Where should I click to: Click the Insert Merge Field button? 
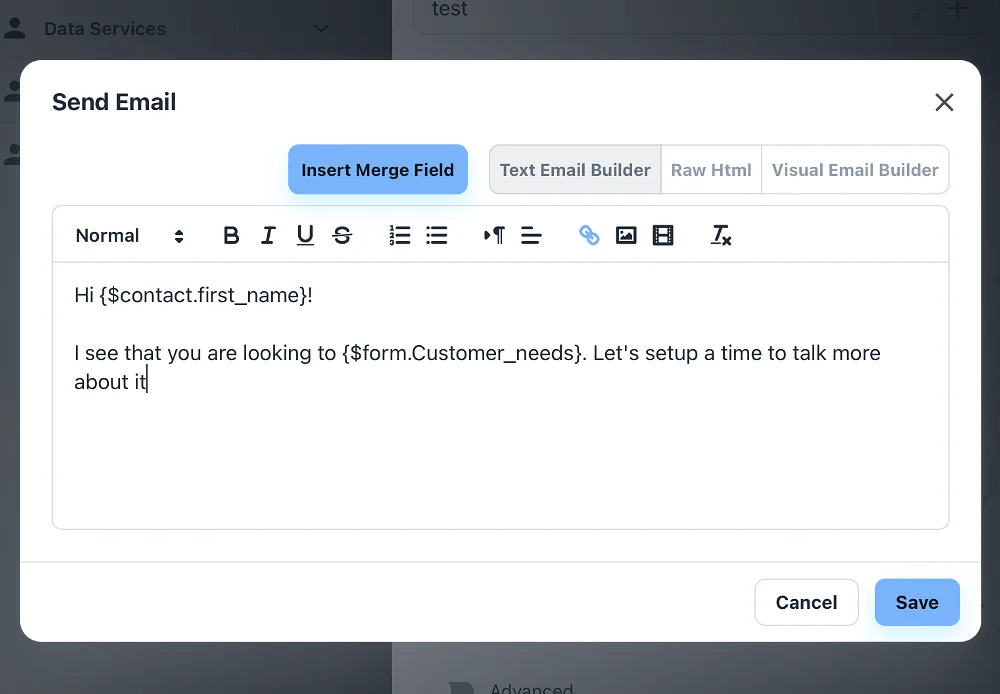(x=378, y=170)
